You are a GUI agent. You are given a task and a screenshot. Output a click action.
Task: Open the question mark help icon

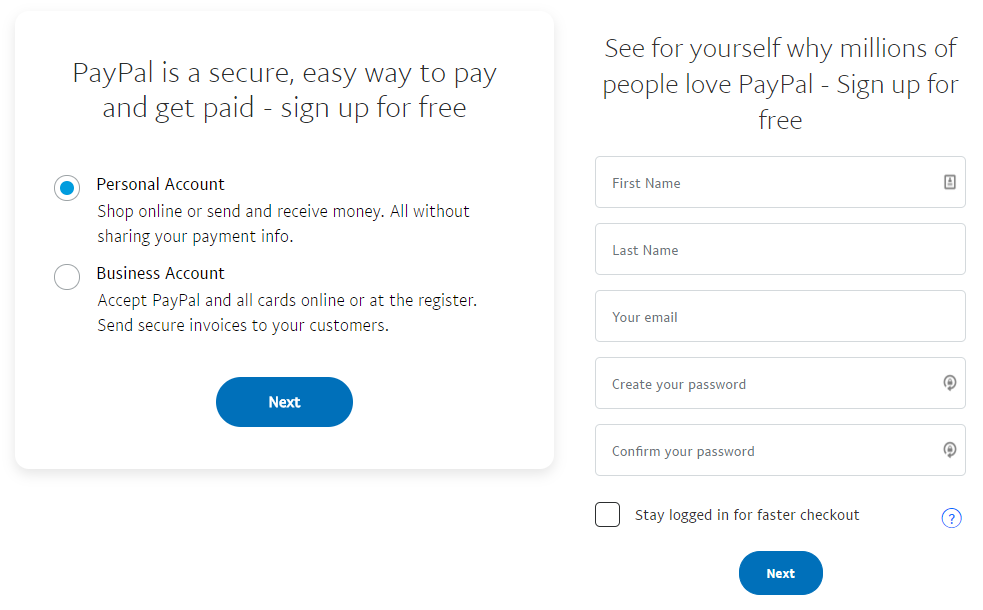tap(951, 518)
